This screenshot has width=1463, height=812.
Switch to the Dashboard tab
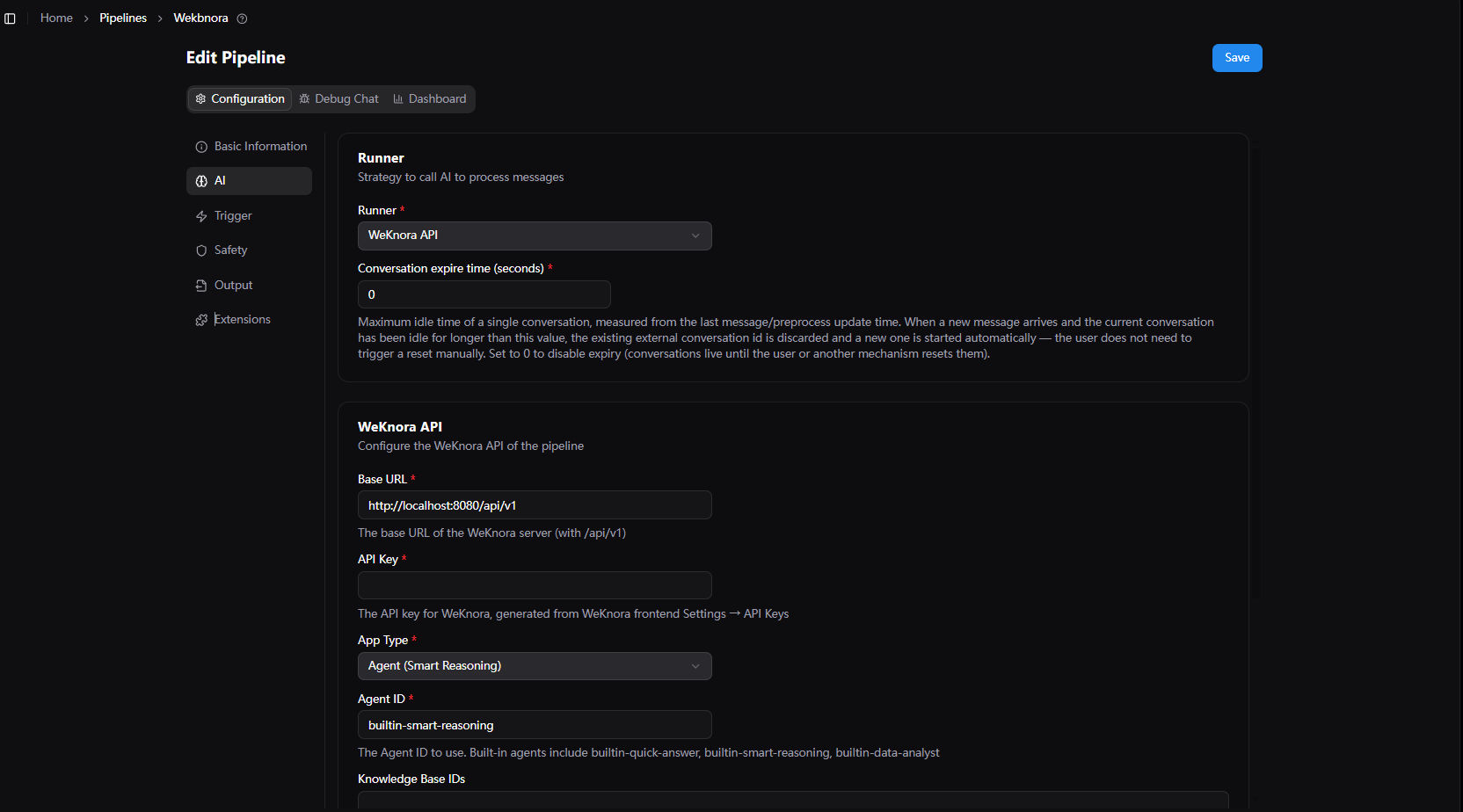point(430,99)
